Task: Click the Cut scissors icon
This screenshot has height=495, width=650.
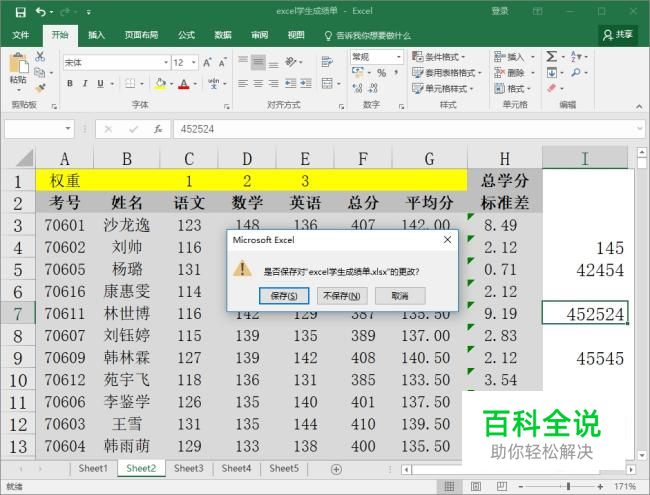Action: 40,57
